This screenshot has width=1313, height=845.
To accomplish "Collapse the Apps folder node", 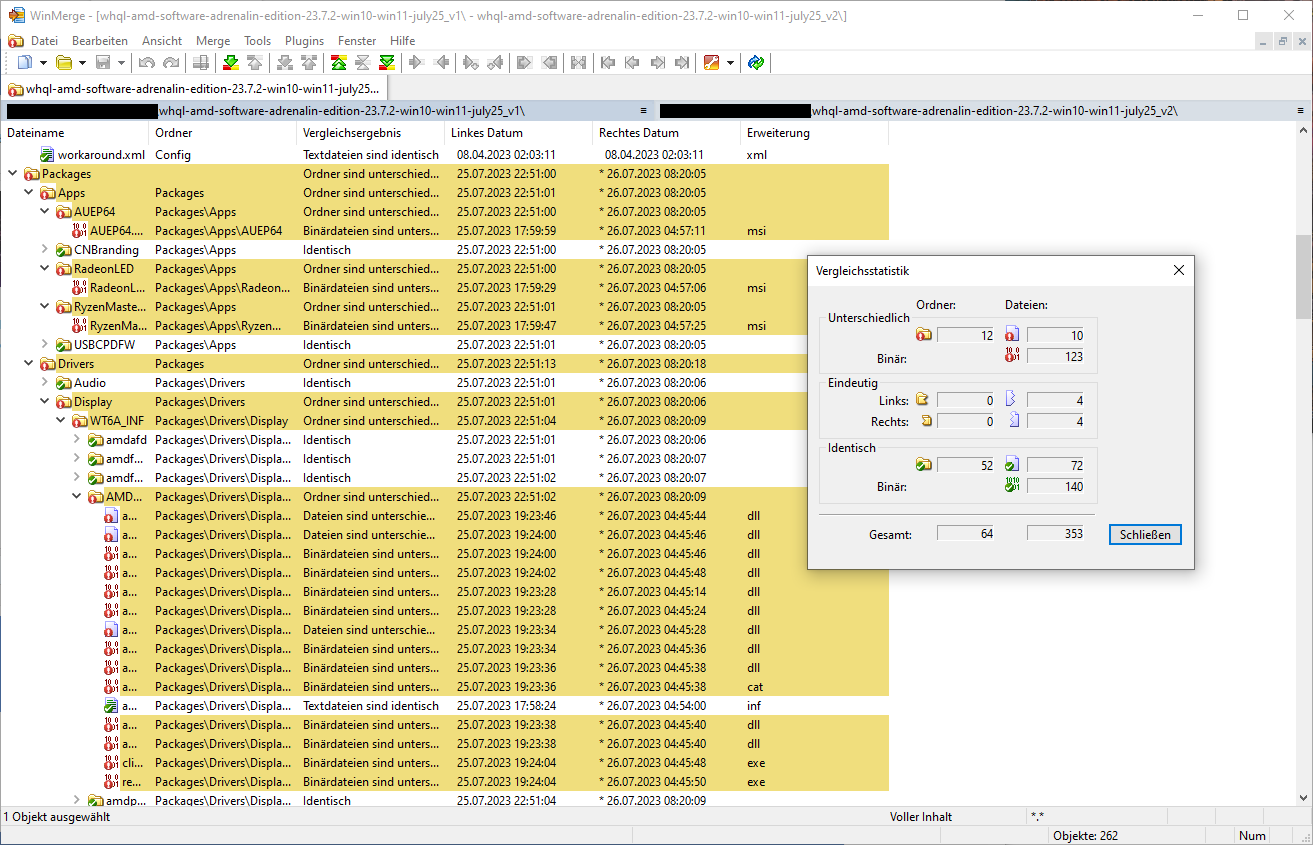I will [x=28, y=193].
